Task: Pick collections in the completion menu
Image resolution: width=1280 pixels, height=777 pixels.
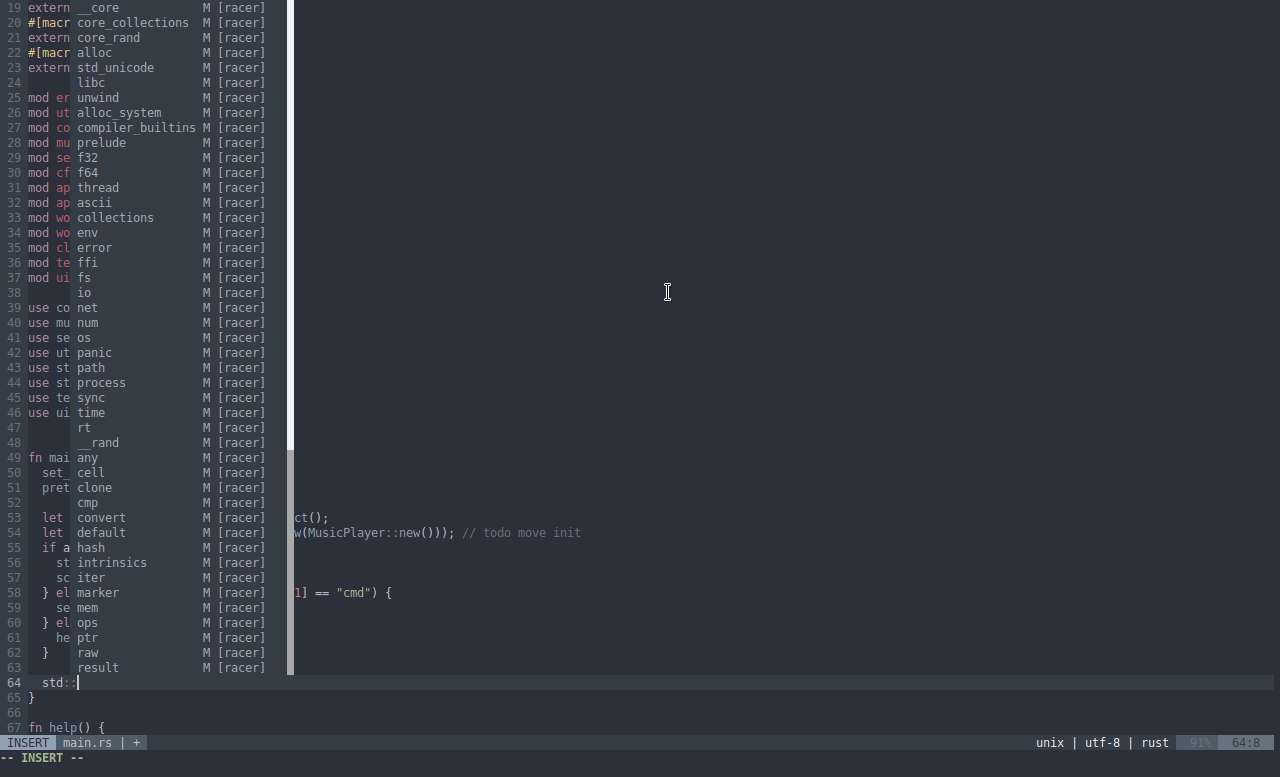Action: coord(178,218)
